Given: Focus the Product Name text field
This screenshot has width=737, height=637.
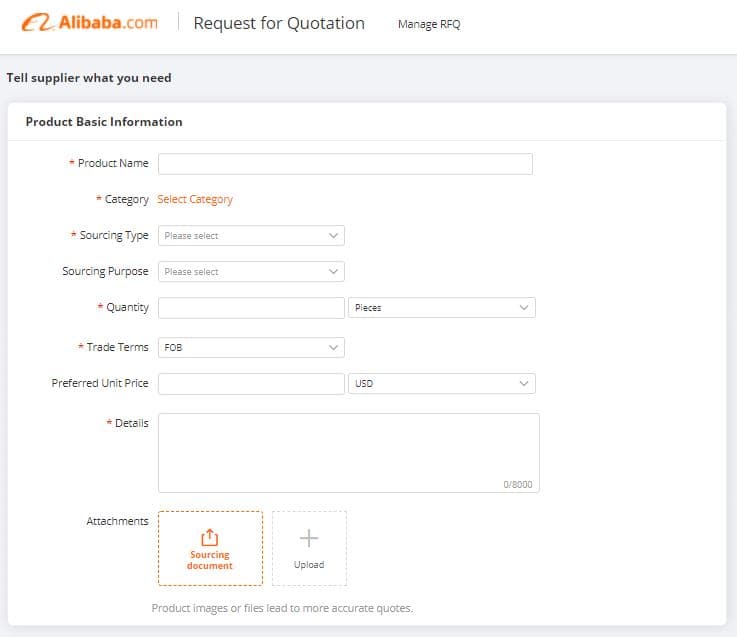Looking at the screenshot, I should (345, 164).
